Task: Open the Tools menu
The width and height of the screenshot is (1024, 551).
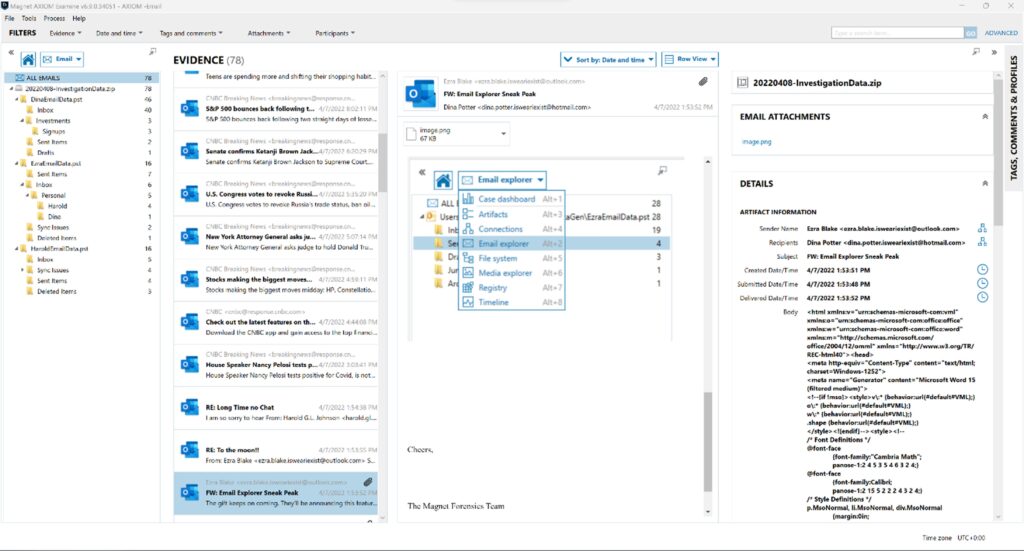Action: (29, 18)
